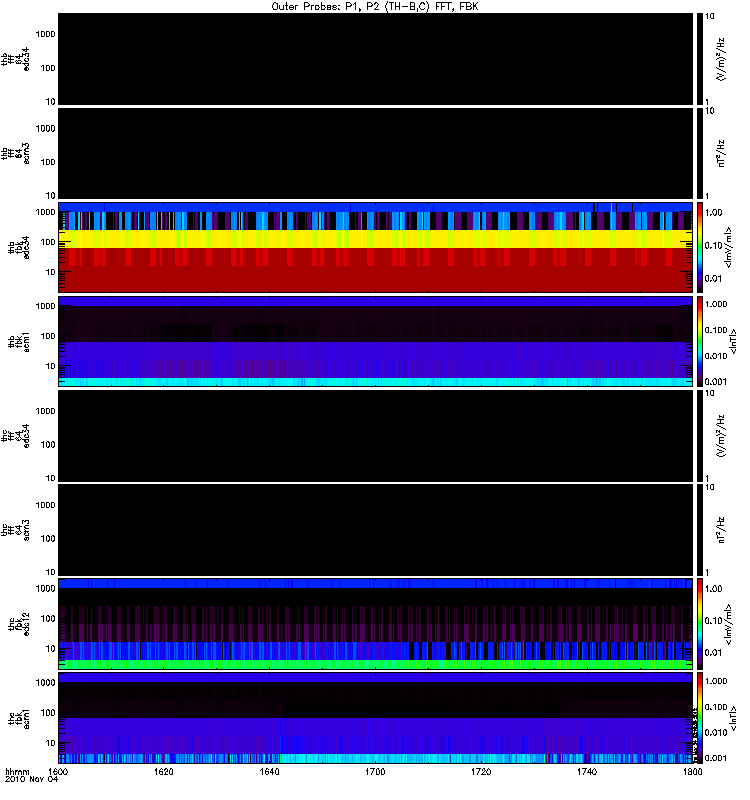Click the '1600' time axis label

58,771
